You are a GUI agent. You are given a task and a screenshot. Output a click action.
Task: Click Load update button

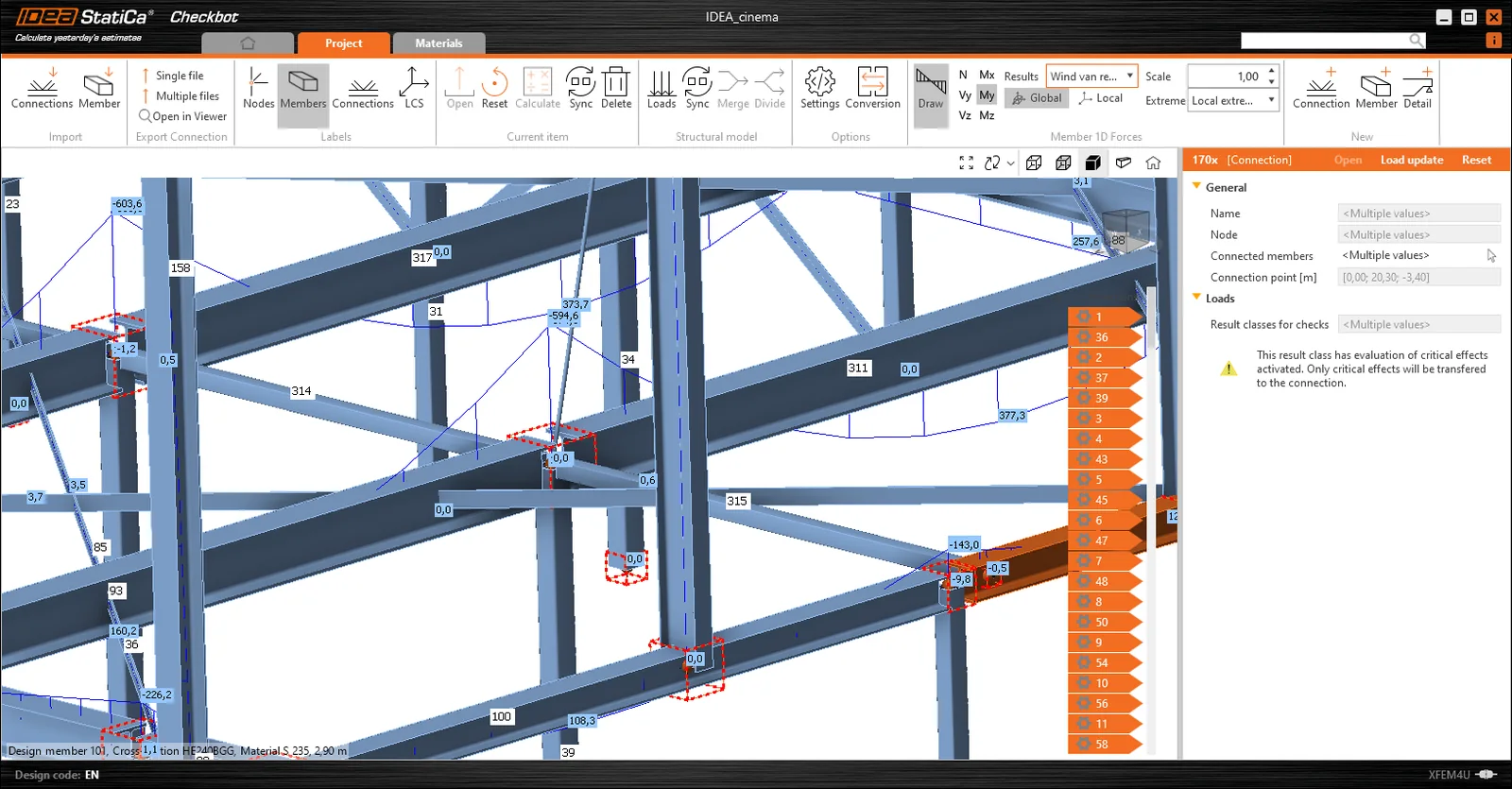(1411, 160)
